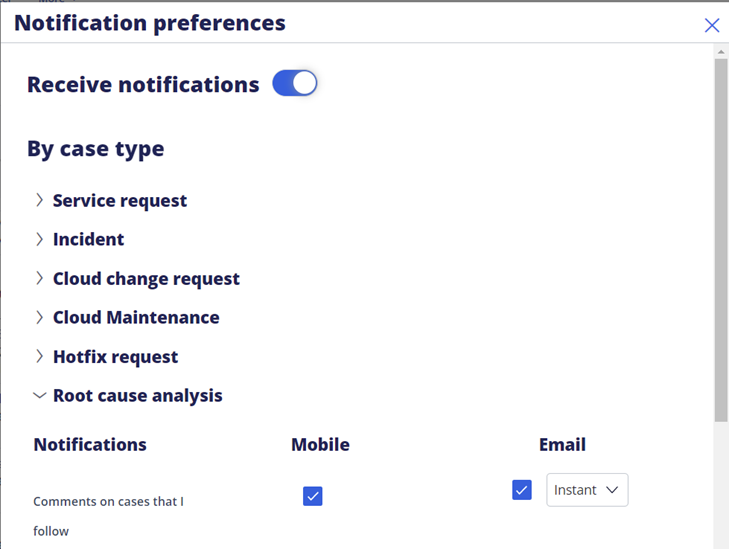Uncheck the Mobile checkbox for followed-case comments
The width and height of the screenshot is (730, 550).
[313, 496]
